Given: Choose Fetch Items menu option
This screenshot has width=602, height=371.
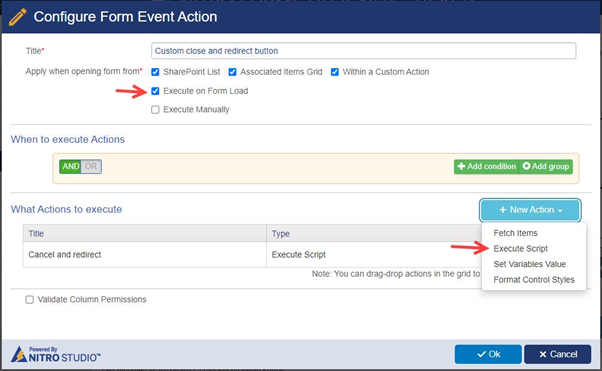Looking at the screenshot, I should pyautogui.click(x=515, y=233).
